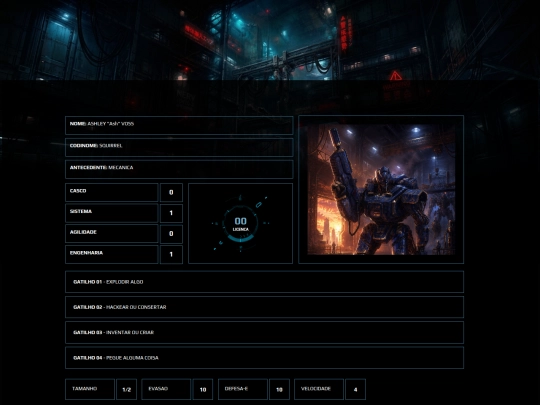Select GATILHO 02 Hackear ou Consertar row
This screenshot has height=405, width=540.
pyautogui.click(x=264, y=307)
